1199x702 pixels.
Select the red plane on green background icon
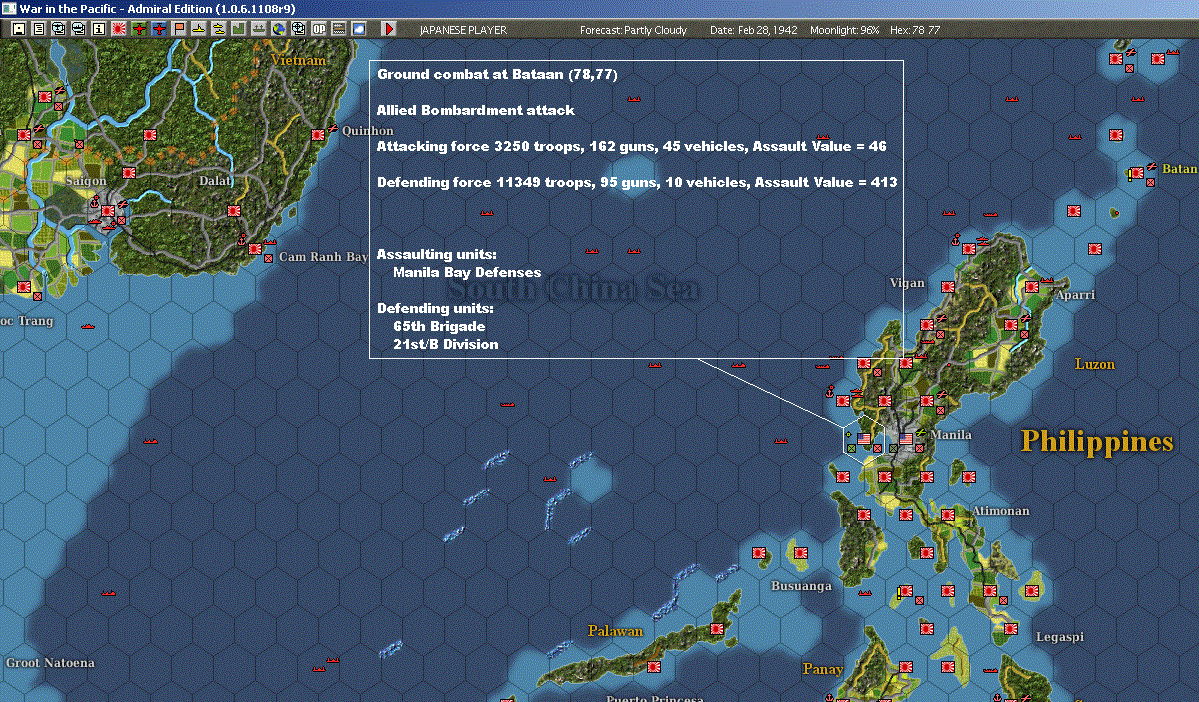point(139,29)
